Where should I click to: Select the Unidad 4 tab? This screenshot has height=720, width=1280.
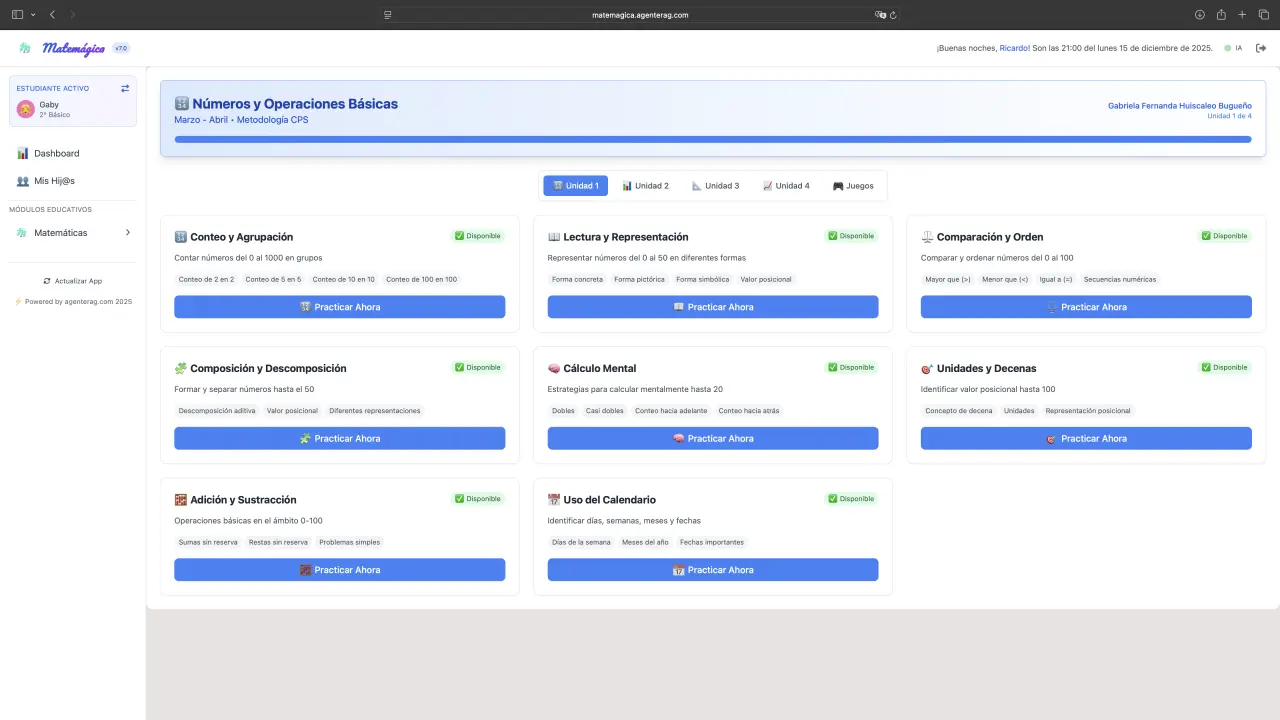[x=786, y=186]
